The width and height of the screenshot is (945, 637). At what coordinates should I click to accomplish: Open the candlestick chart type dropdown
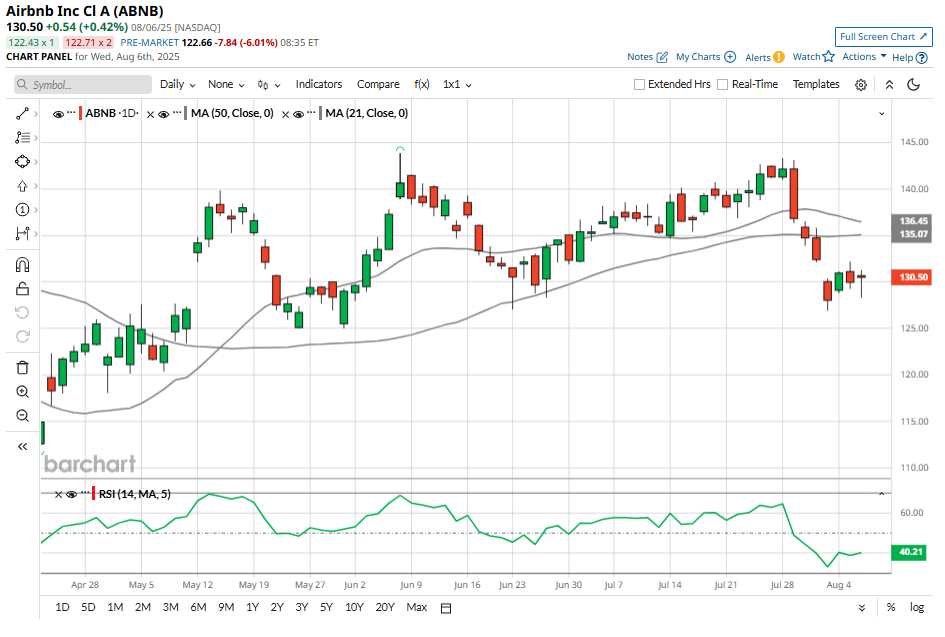[x=269, y=85]
